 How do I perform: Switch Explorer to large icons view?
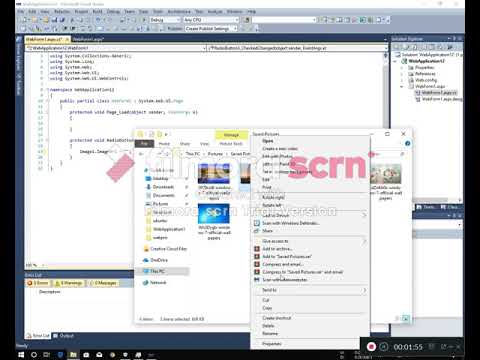pos(405,319)
